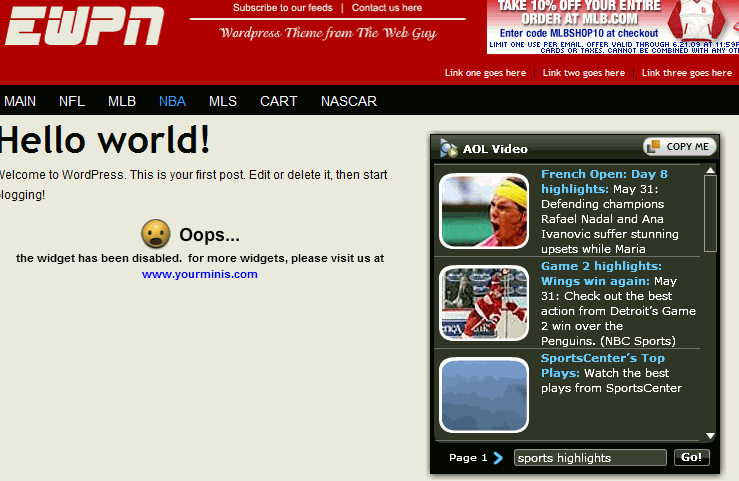Go to next page arrow beside Page 1
The width and height of the screenshot is (739, 481).
pyautogui.click(x=498, y=457)
